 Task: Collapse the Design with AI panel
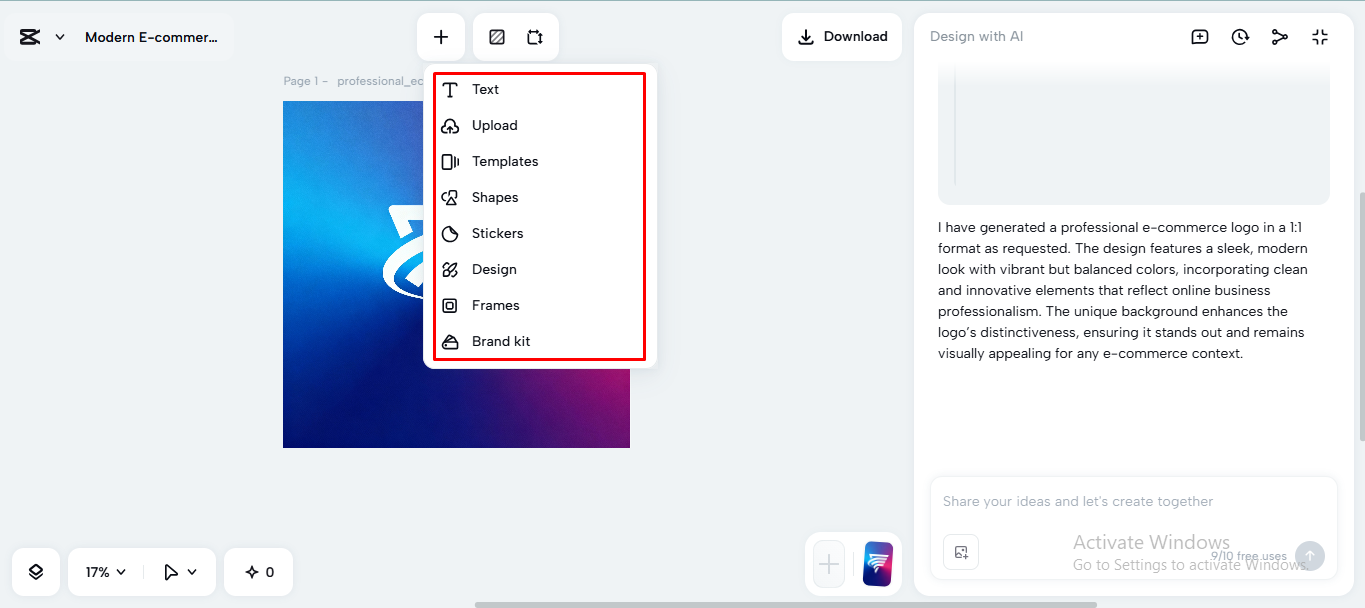[1320, 36]
